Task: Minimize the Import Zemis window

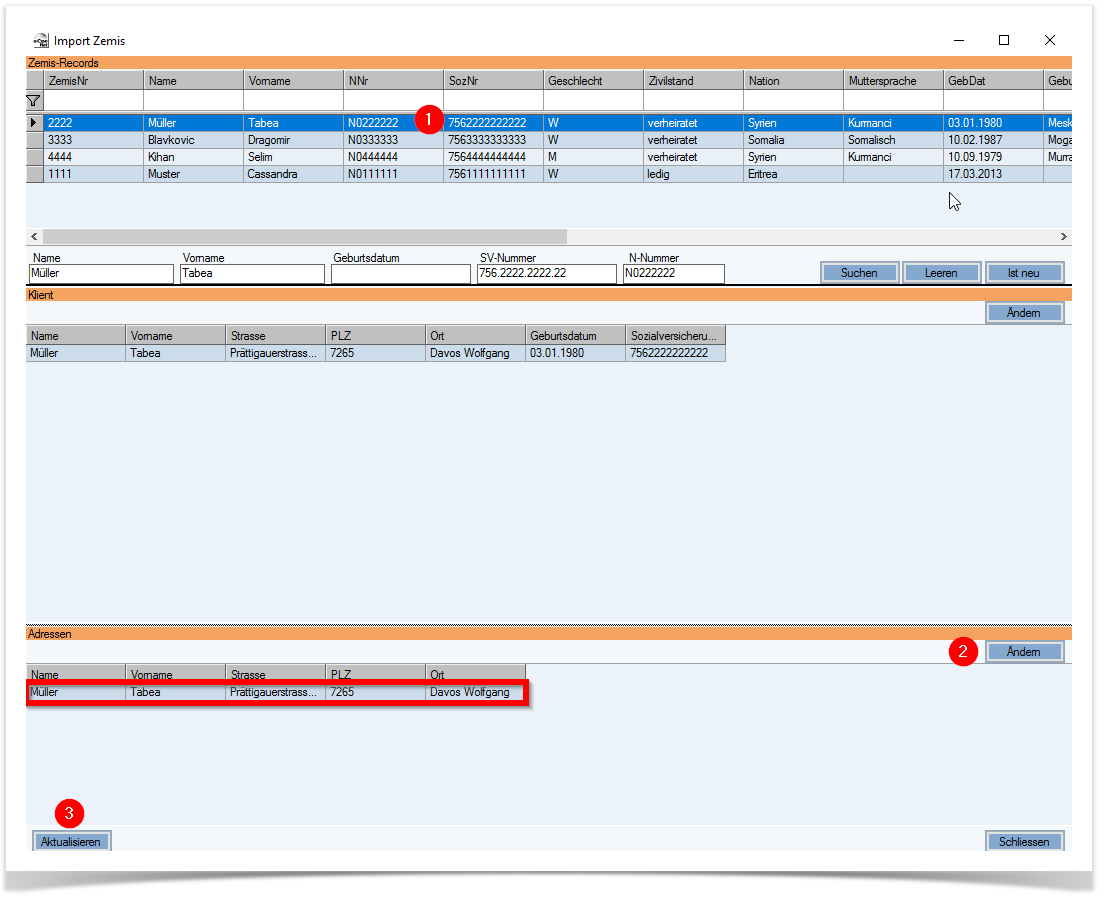Action: pos(959,40)
